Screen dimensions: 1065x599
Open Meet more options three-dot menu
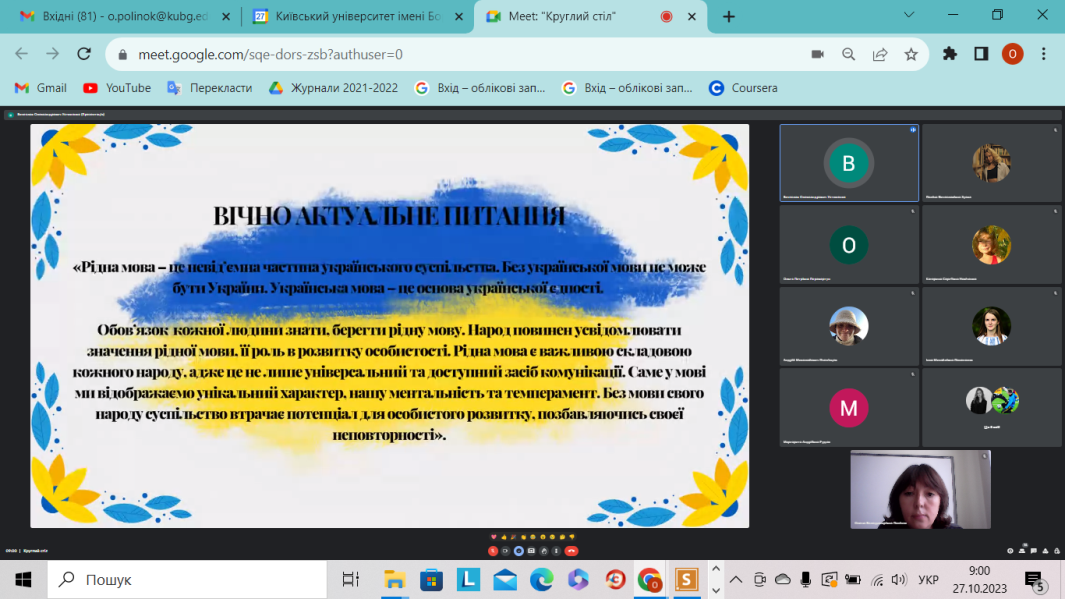point(556,551)
